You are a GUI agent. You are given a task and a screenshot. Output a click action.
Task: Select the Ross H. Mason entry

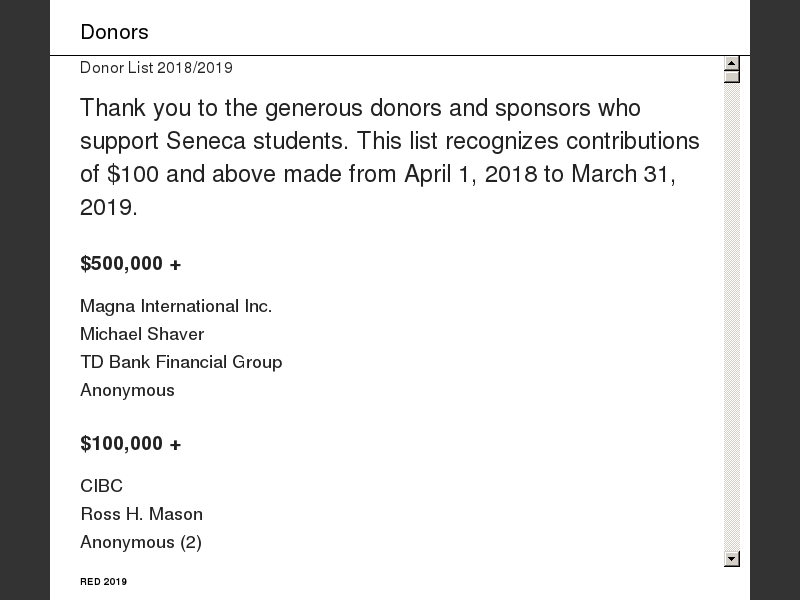point(141,514)
